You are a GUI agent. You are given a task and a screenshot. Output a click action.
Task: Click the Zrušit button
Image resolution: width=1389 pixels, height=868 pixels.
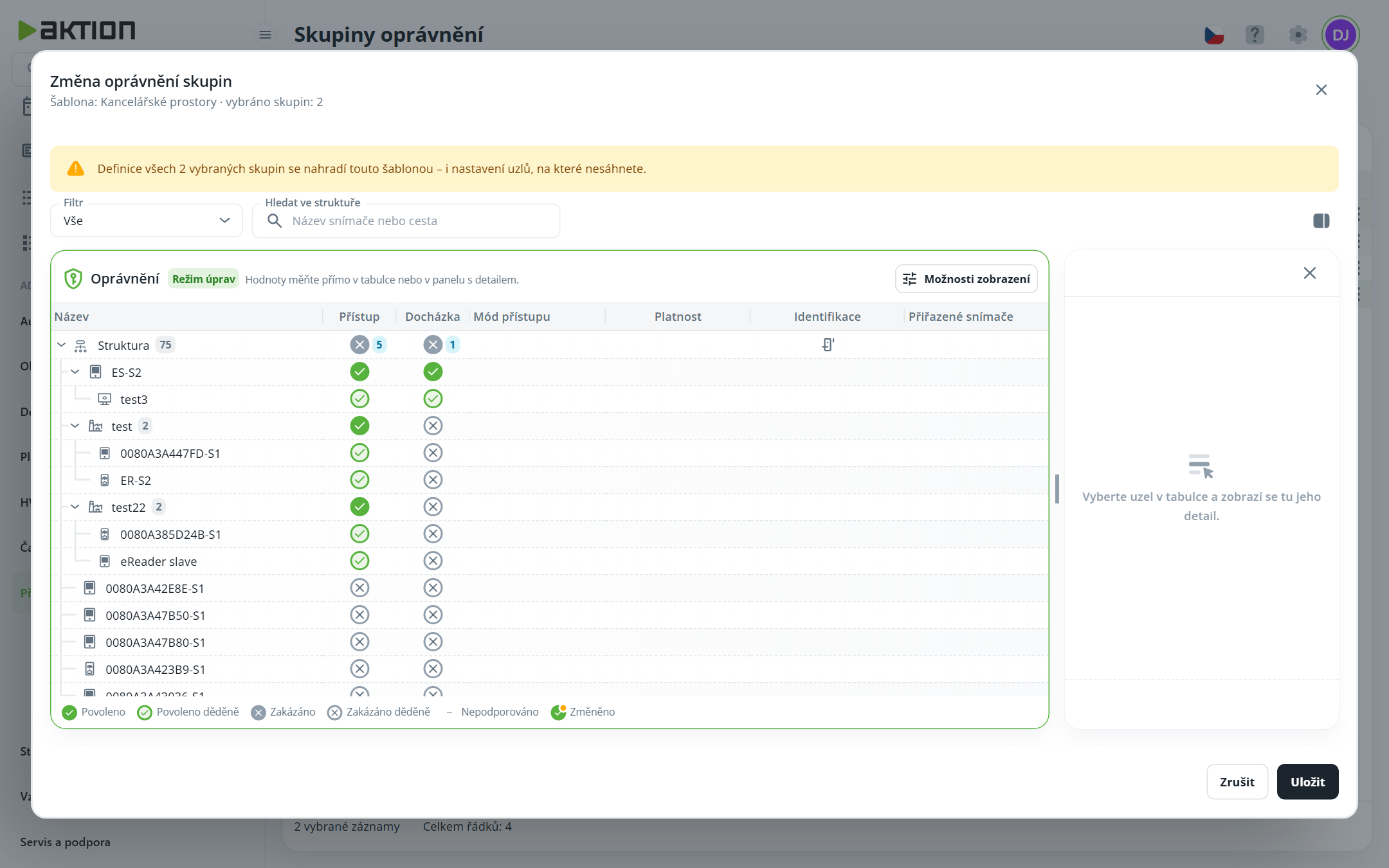tap(1237, 782)
